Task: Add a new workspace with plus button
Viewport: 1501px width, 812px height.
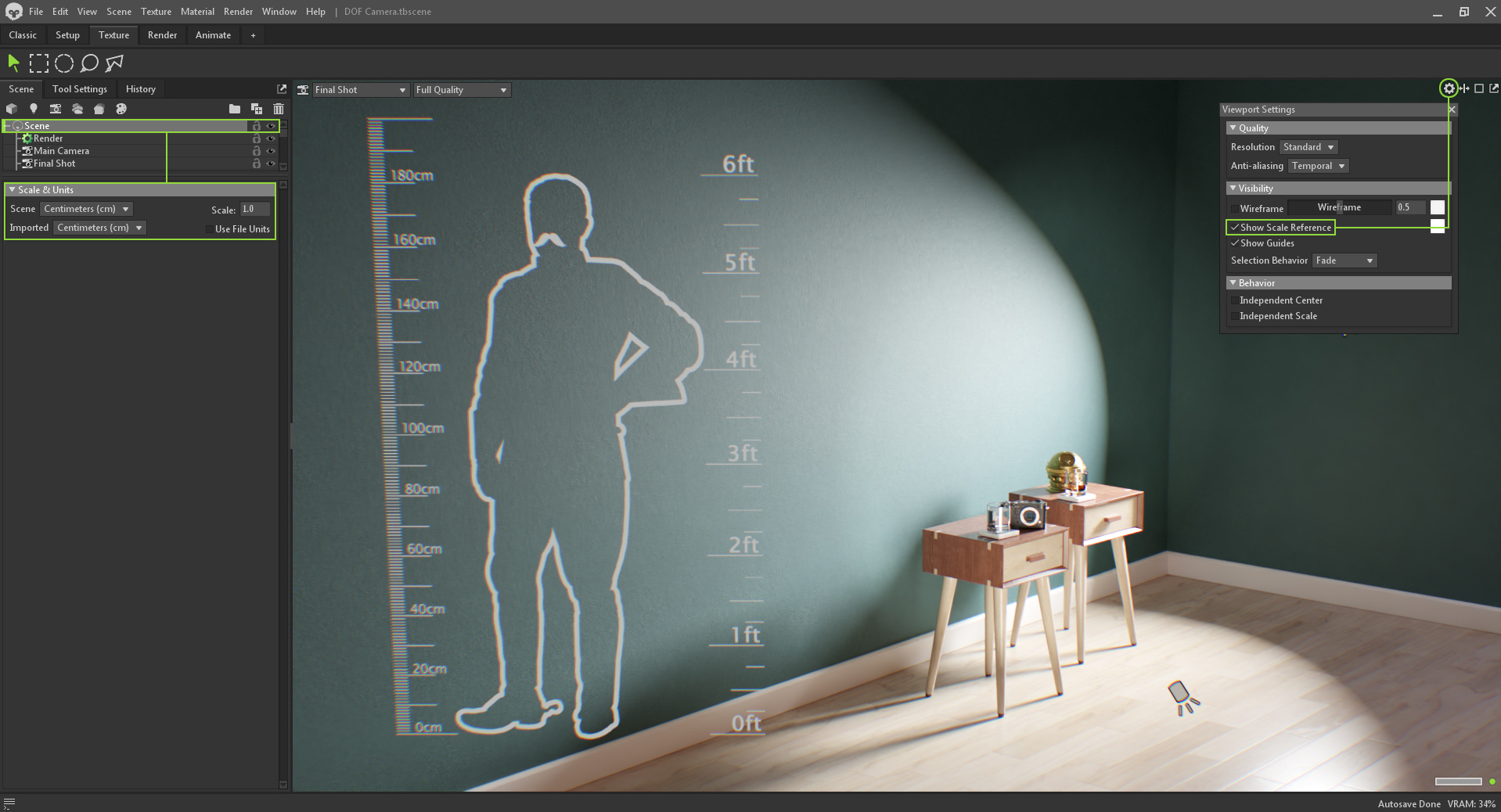Action: point(253,35)
